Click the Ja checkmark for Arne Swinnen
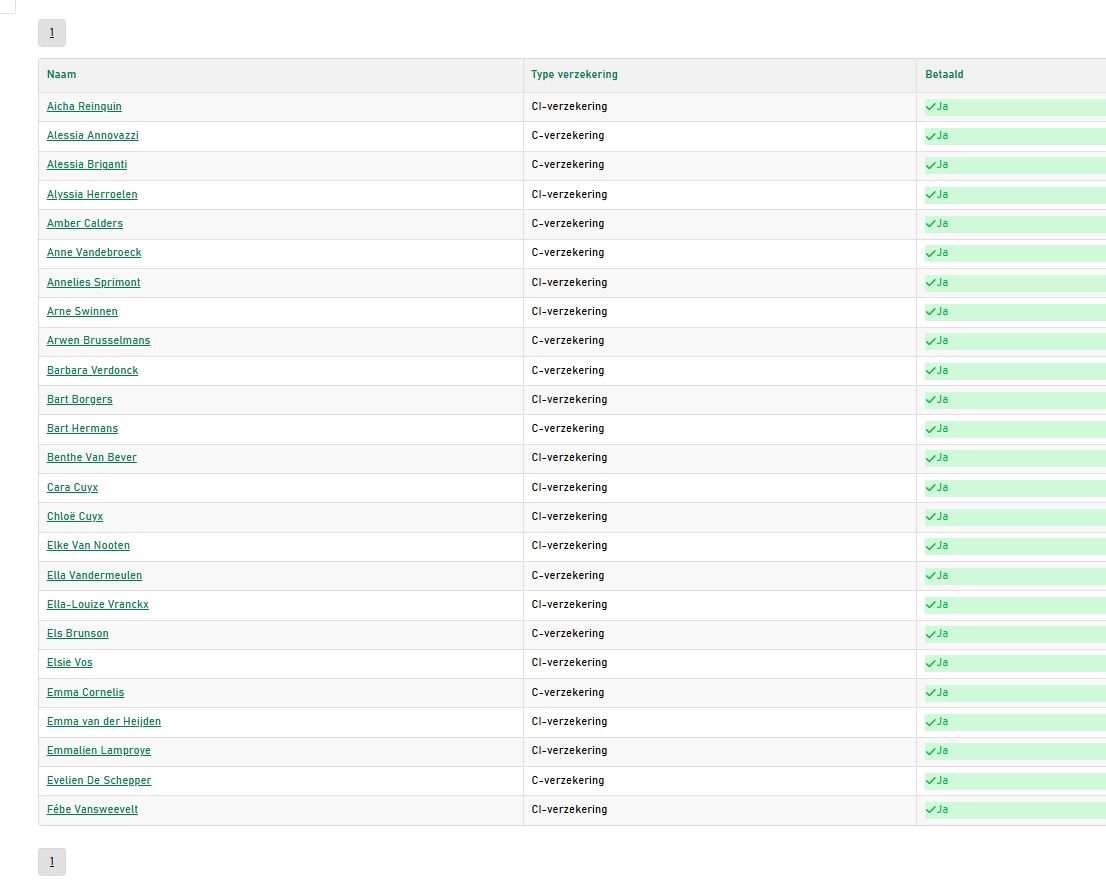 [x=931, y=311]
